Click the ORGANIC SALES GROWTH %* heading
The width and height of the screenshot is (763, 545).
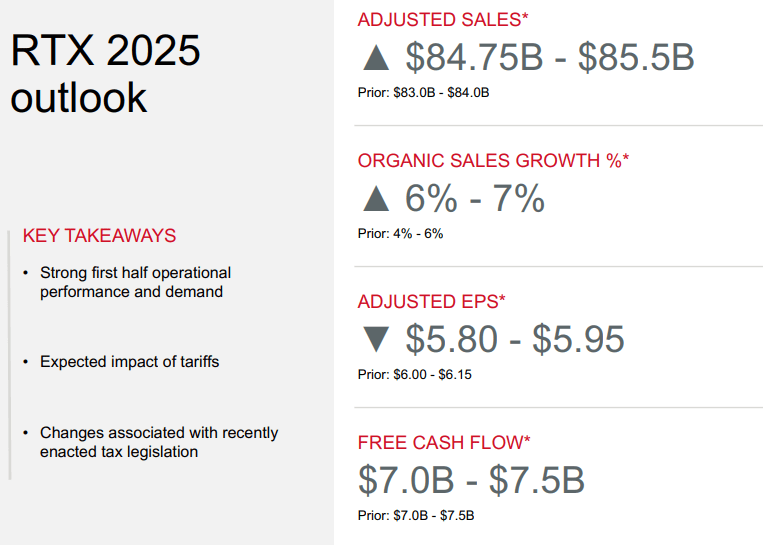point(493,161)
